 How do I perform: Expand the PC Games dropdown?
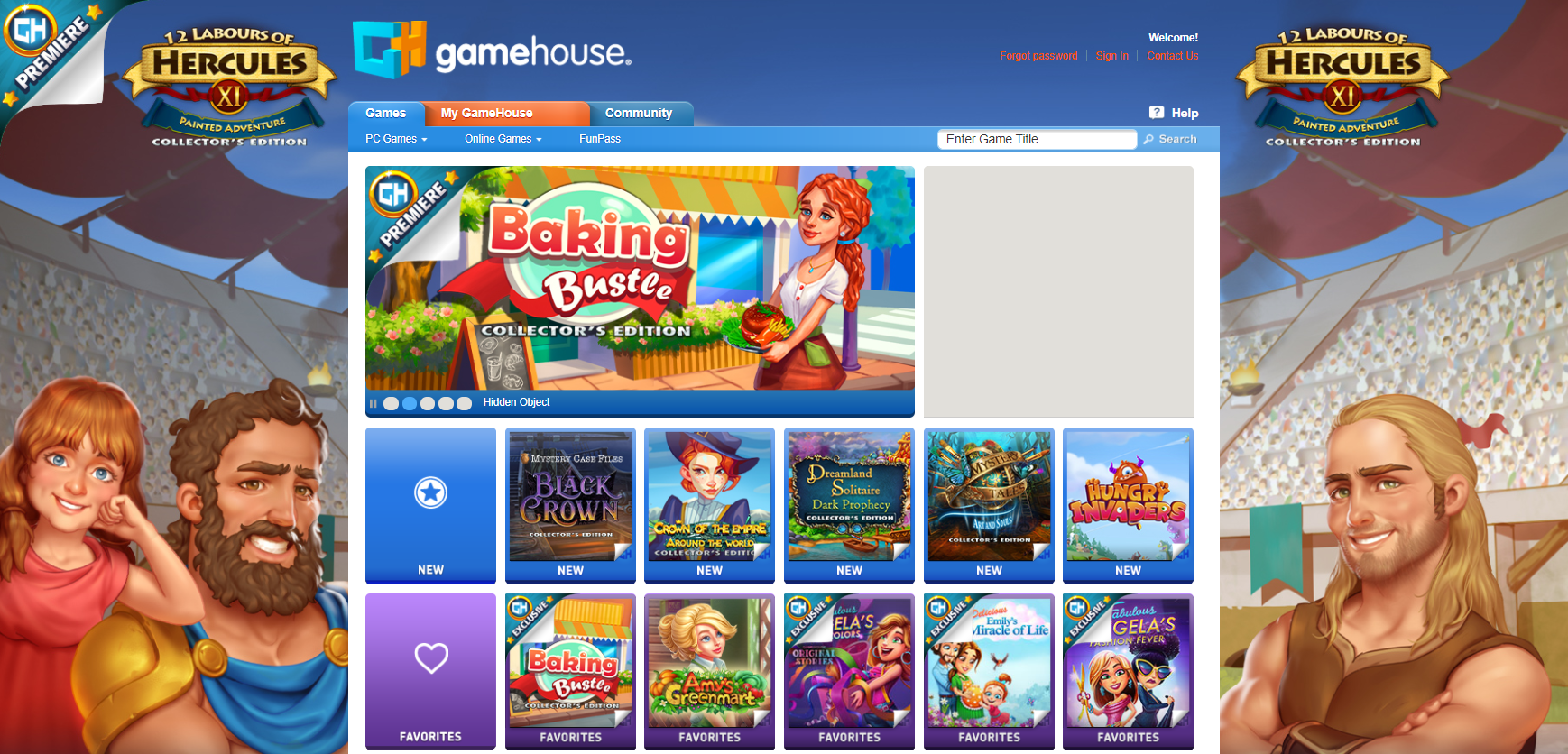396,139
